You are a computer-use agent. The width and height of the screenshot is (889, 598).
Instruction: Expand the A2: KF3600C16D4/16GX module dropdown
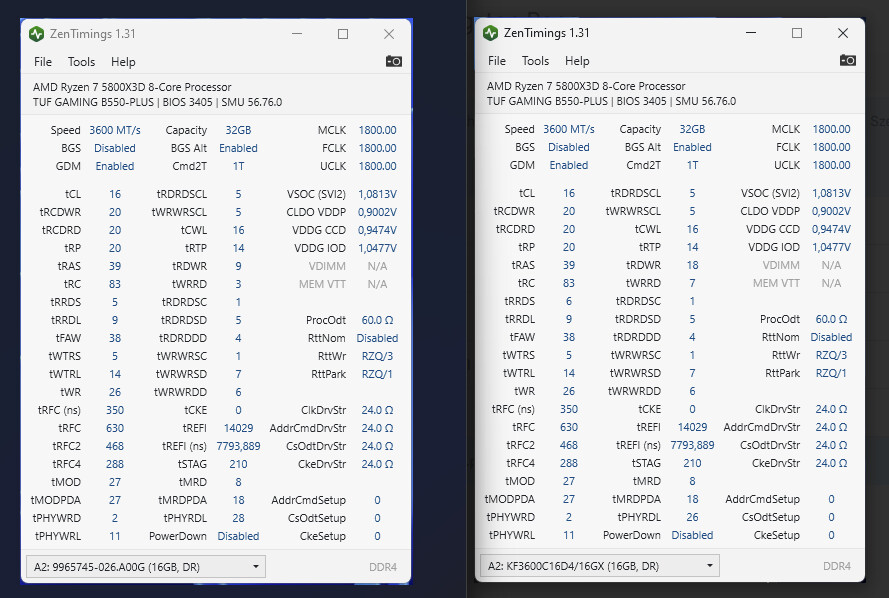pyautogui.click(x=600, y=566)
